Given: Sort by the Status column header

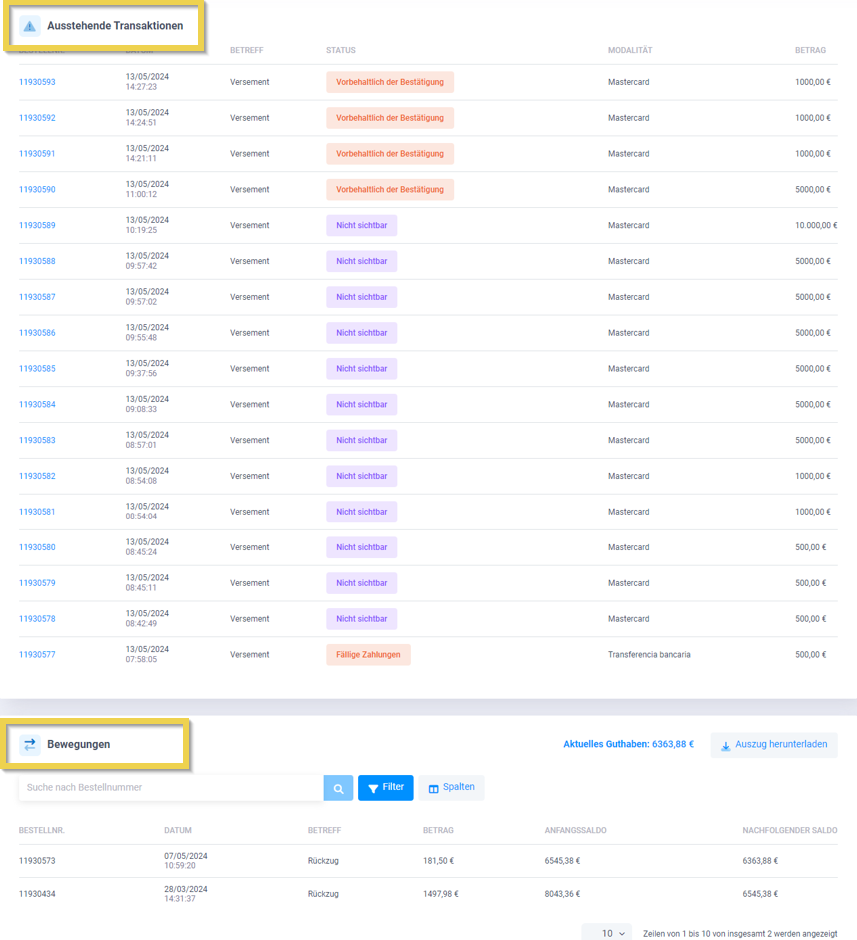Looking at the screenshot, I should point(340,51).
